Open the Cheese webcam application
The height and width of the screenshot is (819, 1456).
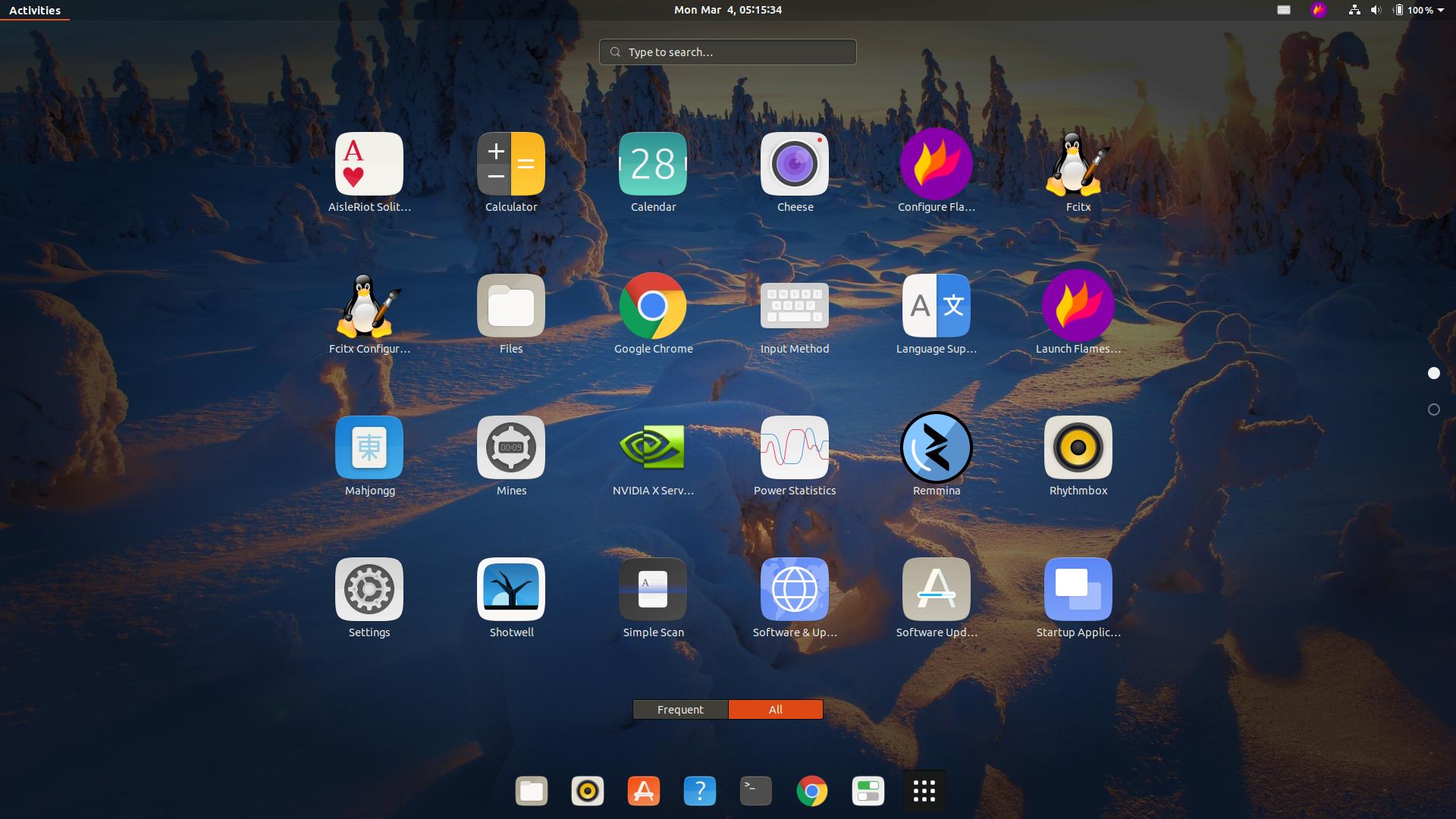coord(794,163)
